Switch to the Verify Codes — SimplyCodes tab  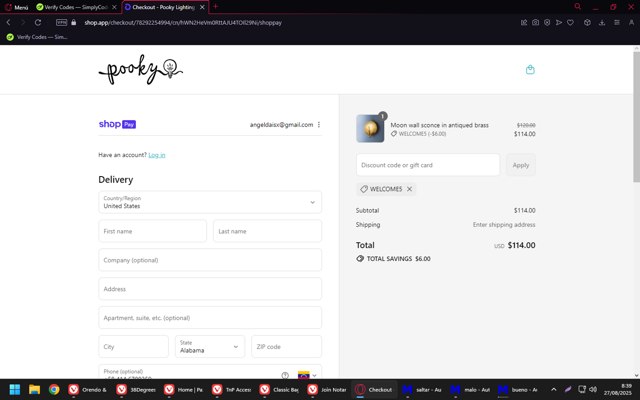(x=72, y=7)
